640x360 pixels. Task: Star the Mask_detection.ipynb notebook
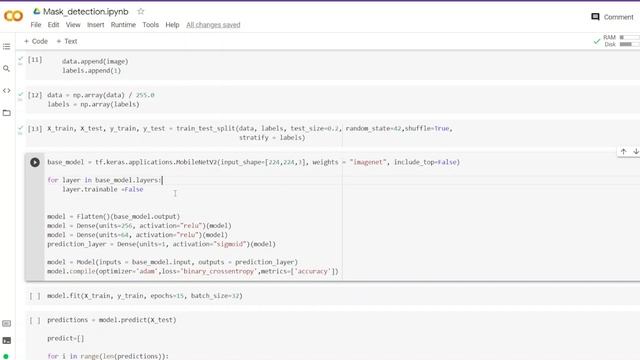point(141,11)
